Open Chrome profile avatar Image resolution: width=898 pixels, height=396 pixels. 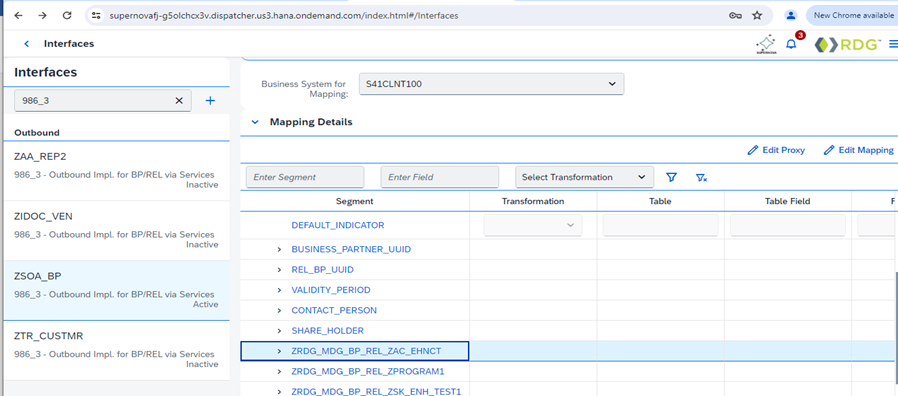pos(791,15)
